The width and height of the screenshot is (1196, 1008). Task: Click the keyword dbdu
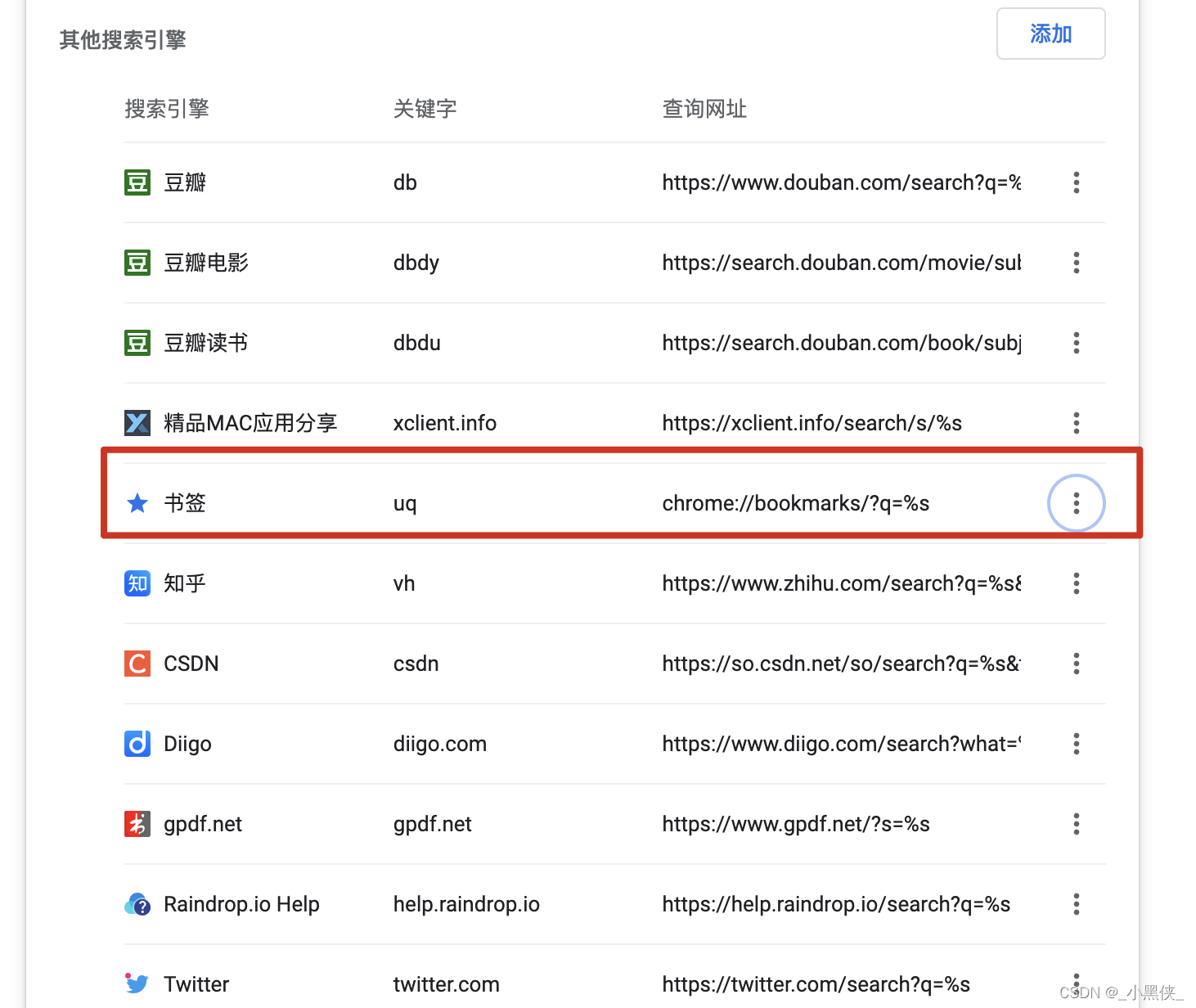[417, 343]
